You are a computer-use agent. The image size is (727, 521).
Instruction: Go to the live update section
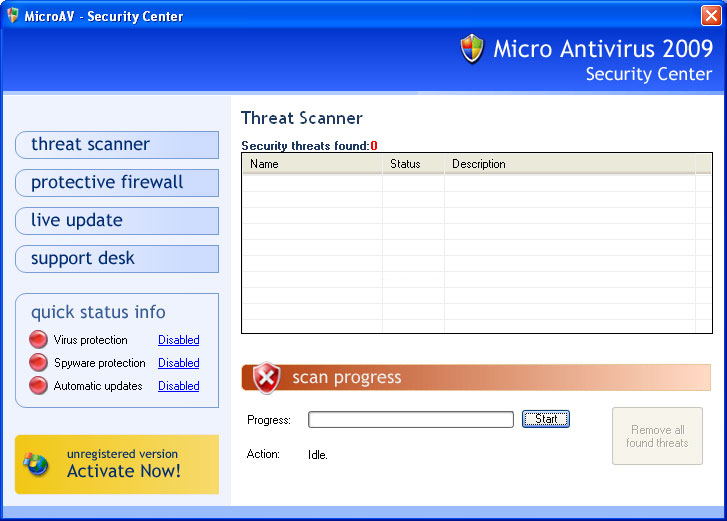(117, 221)
